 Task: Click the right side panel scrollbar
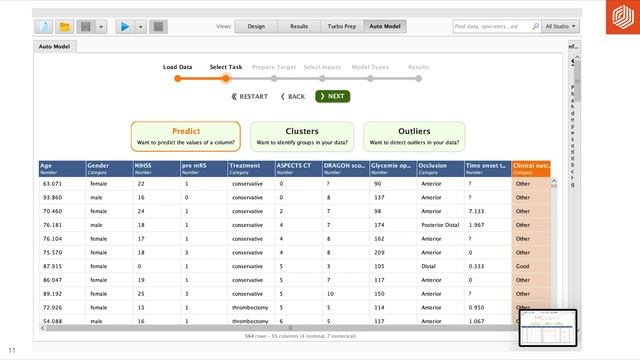(x=577, y=80)
